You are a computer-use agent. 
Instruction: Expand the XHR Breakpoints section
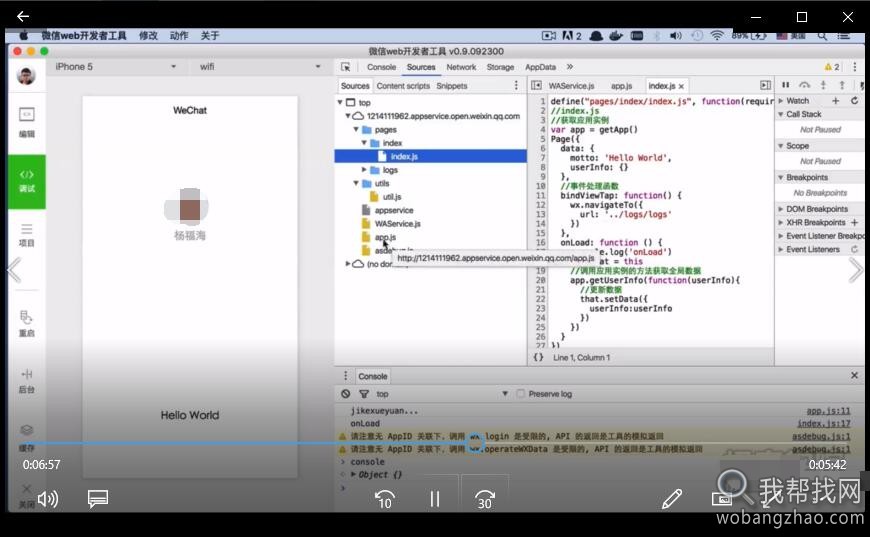coord(781,222)
